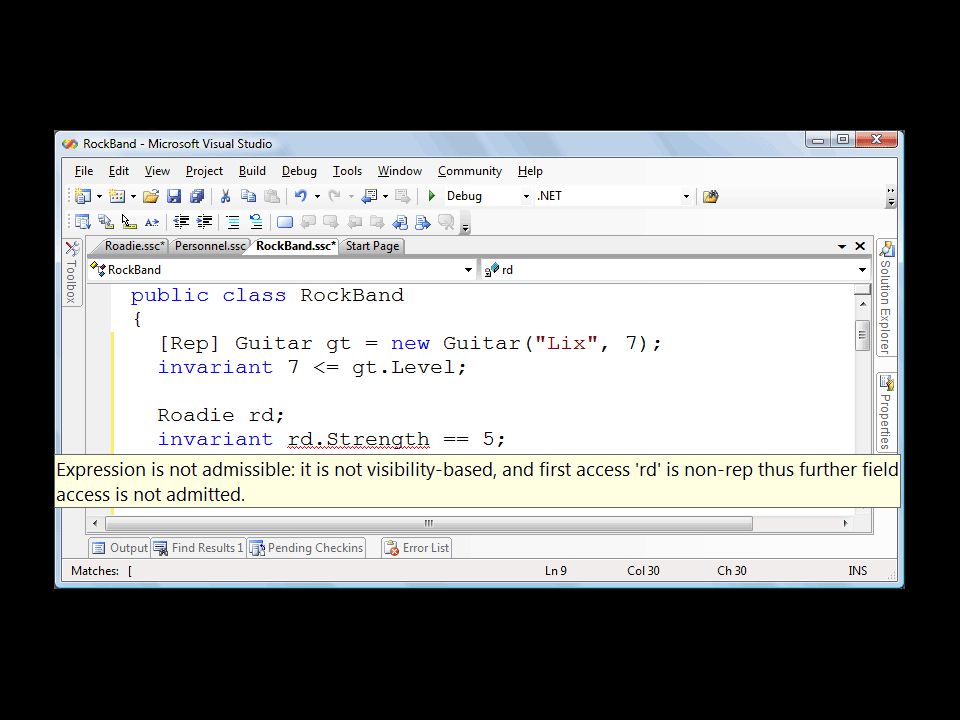Expand the Navigate Backward dropdown arrow
960x720 pixels.
click(385, 197)
